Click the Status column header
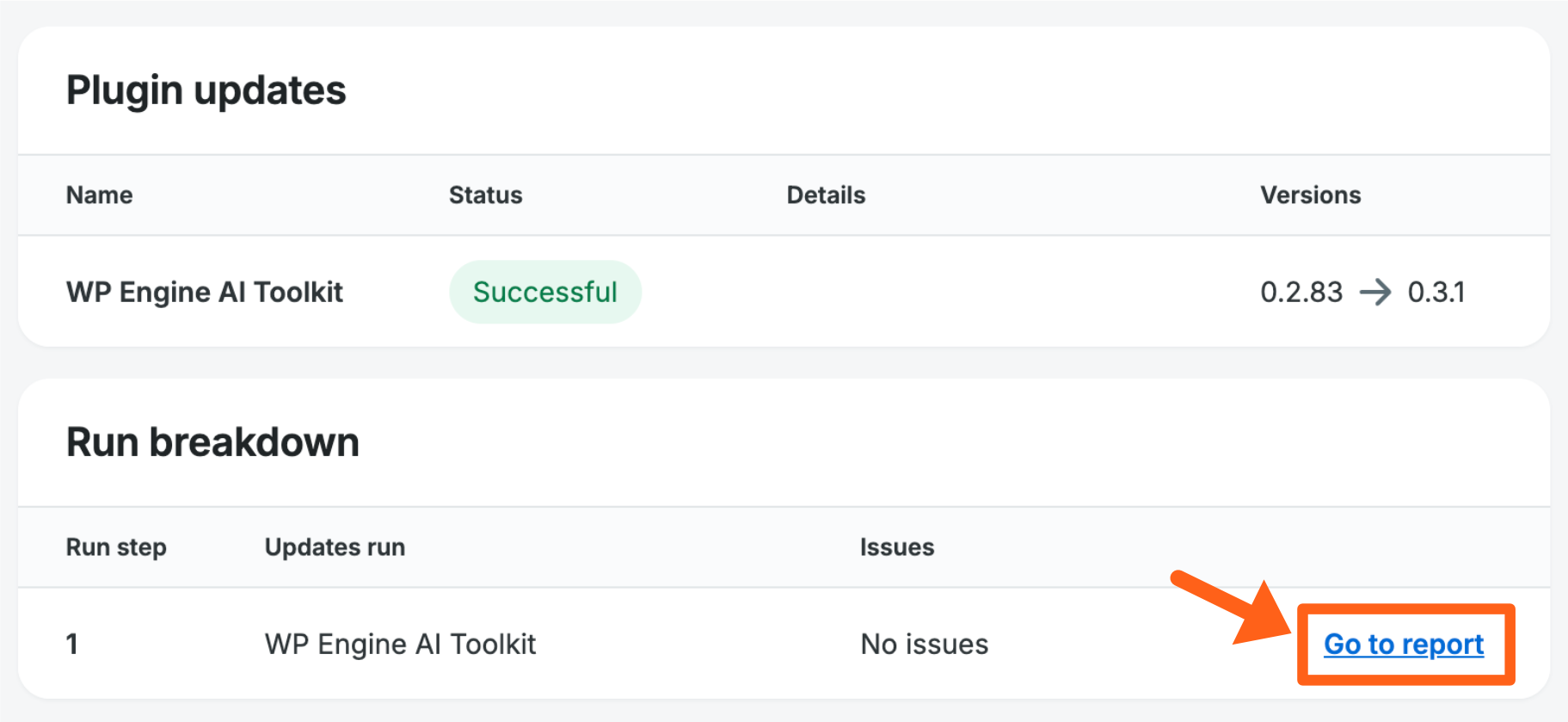 point(485,195)
